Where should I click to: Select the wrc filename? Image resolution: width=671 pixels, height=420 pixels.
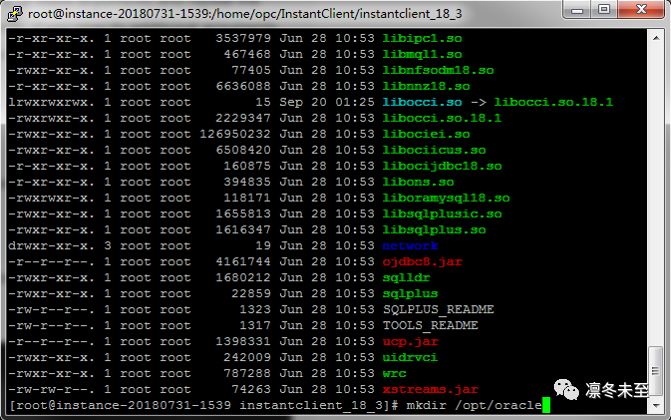(394, 373)
